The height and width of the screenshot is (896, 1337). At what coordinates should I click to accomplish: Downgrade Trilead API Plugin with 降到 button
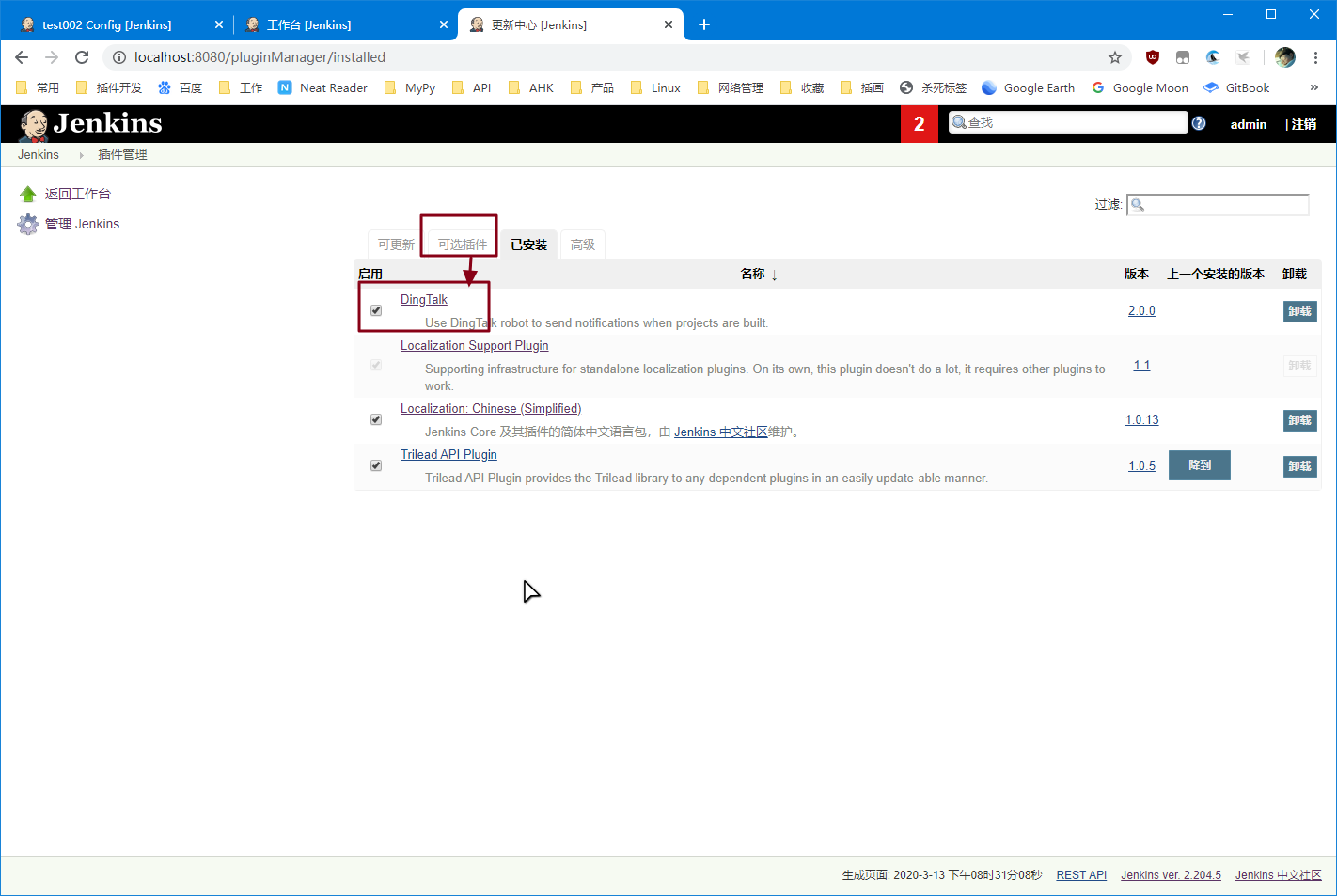[1200, 465]
